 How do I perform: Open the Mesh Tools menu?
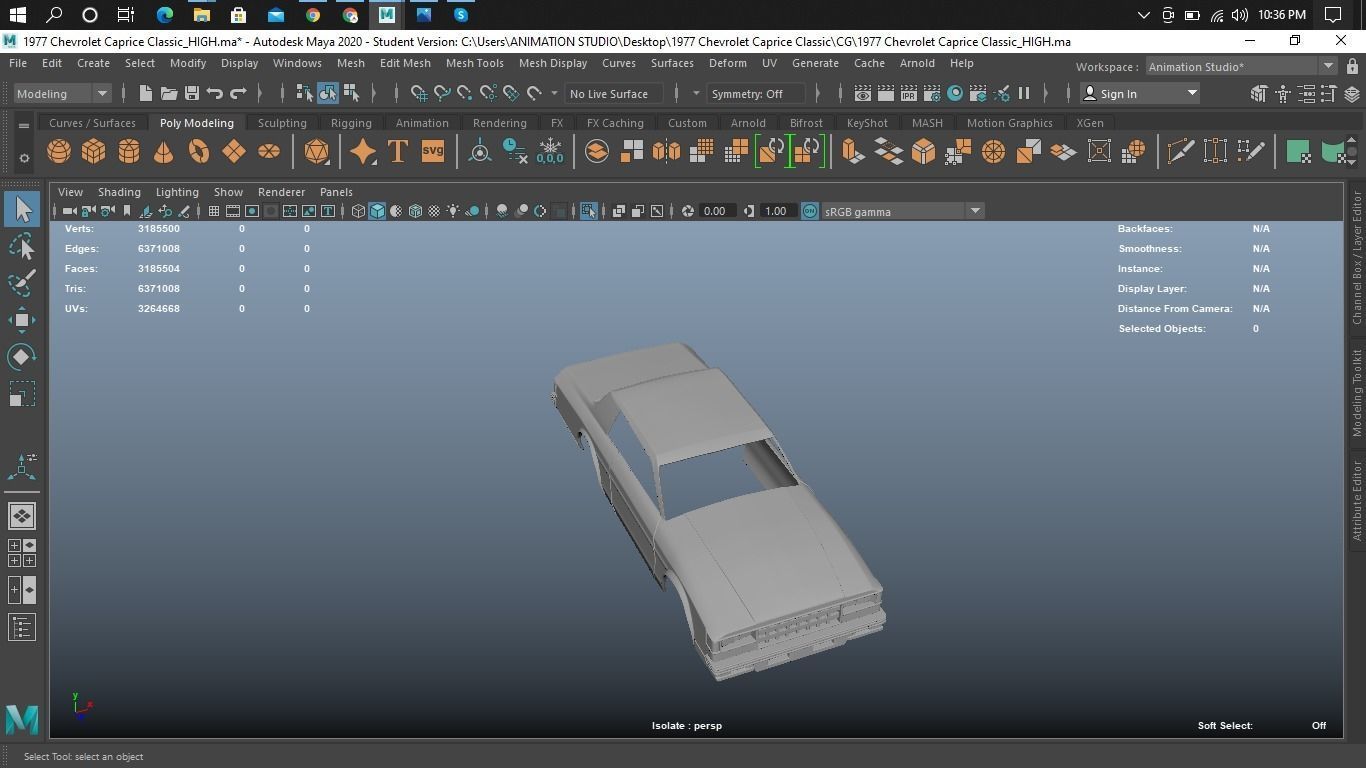[x=474, y=63]
